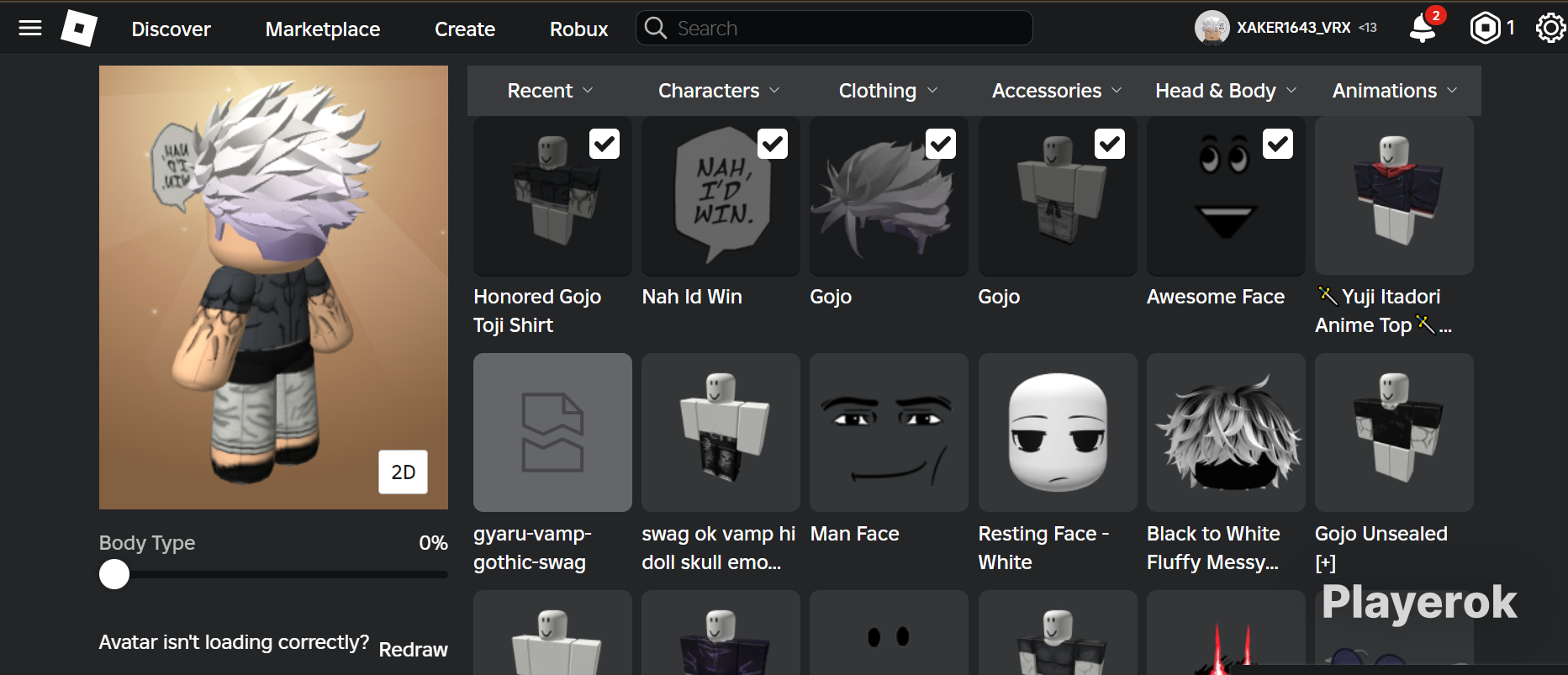
Task: Expand the Clothing dropdown chevron
Action: click(932, 90)
